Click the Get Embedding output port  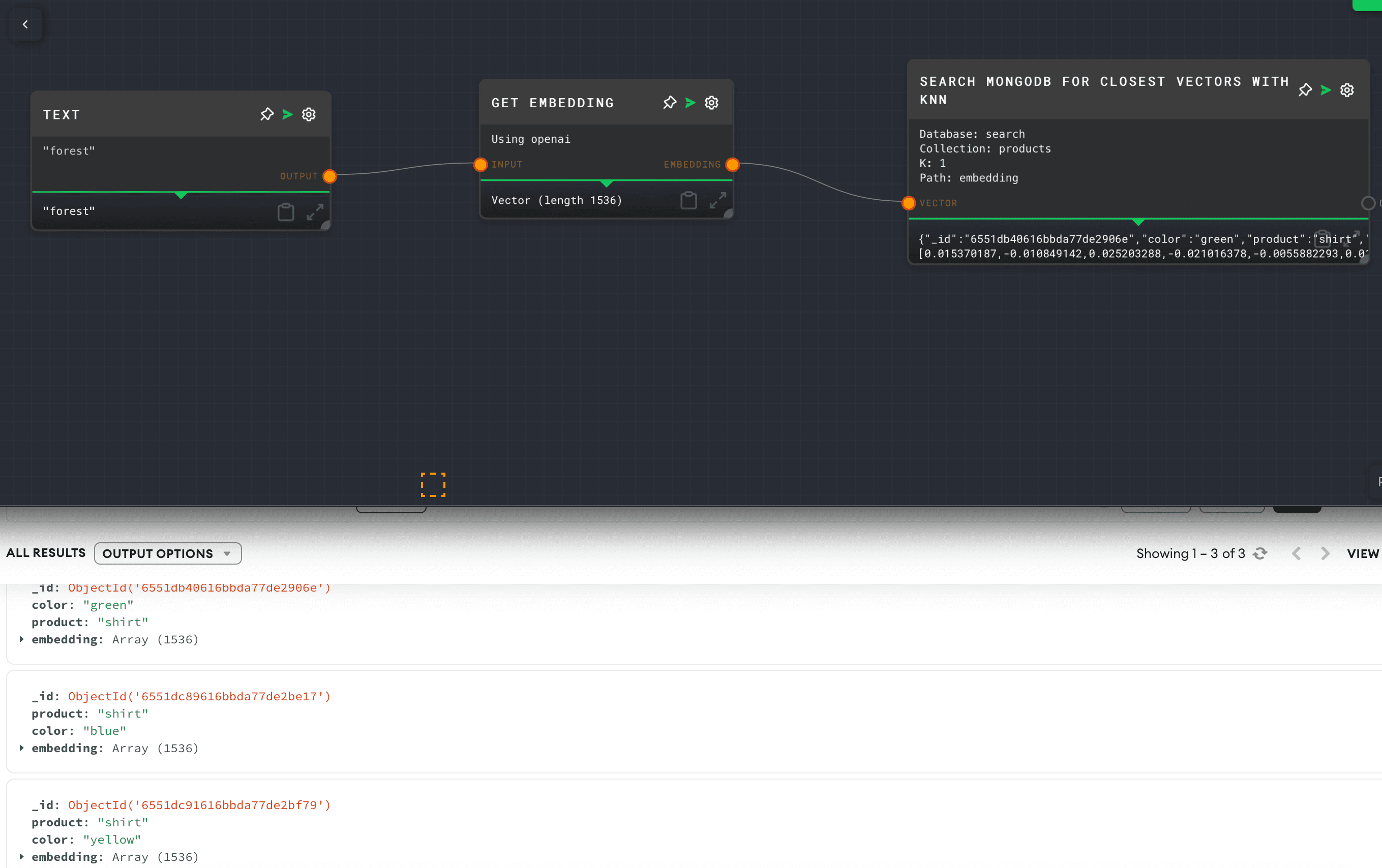tap(732, 165)
